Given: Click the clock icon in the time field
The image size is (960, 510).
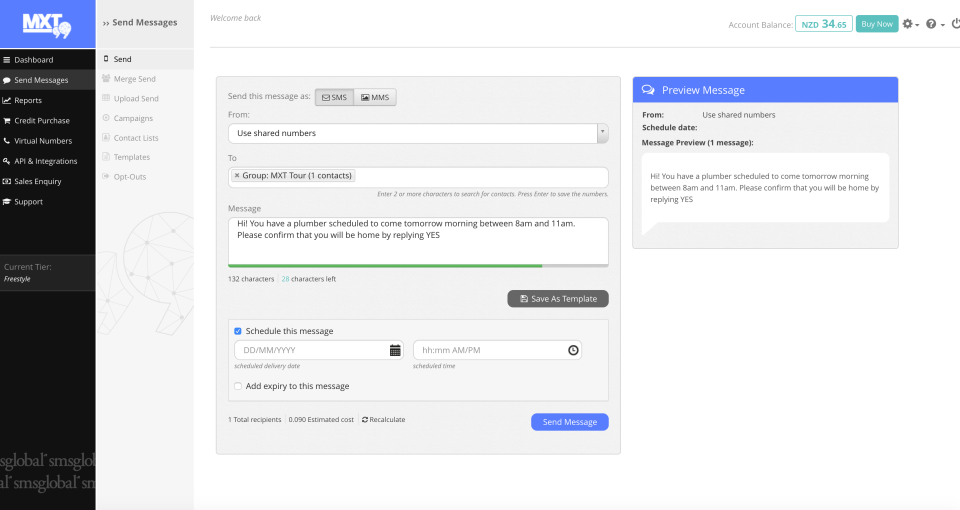Looking at the screenshot, I should point(573,350).
